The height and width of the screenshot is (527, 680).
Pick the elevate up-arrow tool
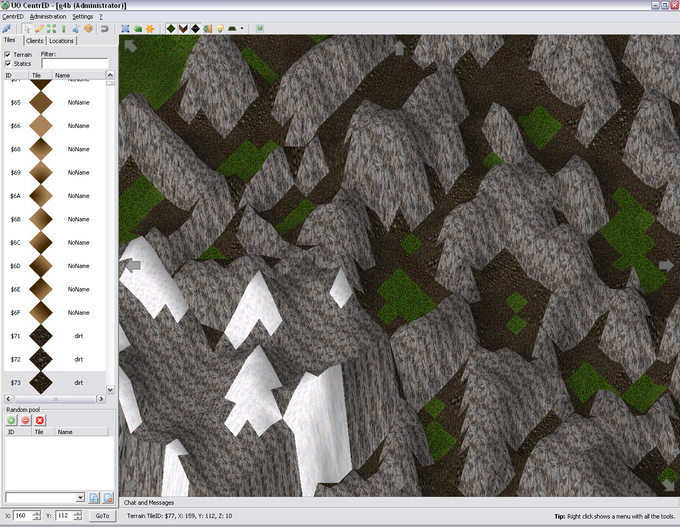(x=64, y=28)
